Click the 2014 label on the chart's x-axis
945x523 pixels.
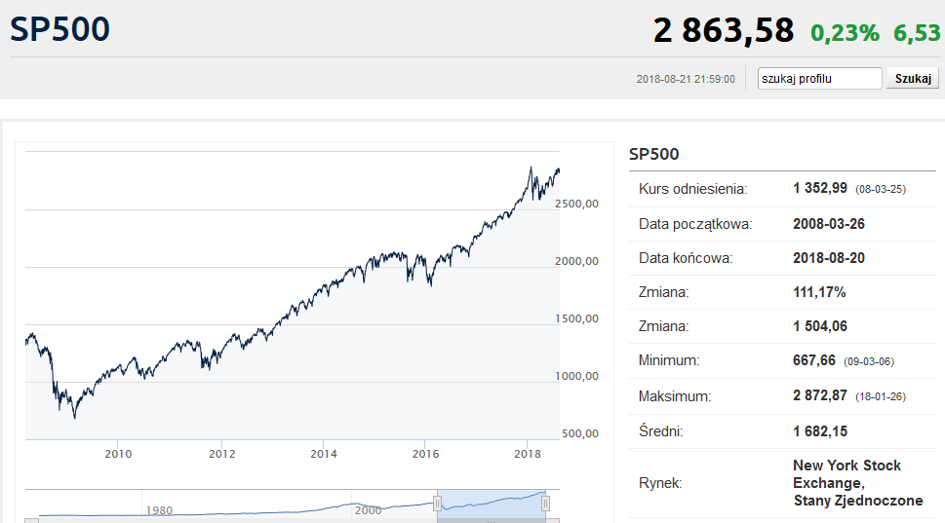coord(324,454)
